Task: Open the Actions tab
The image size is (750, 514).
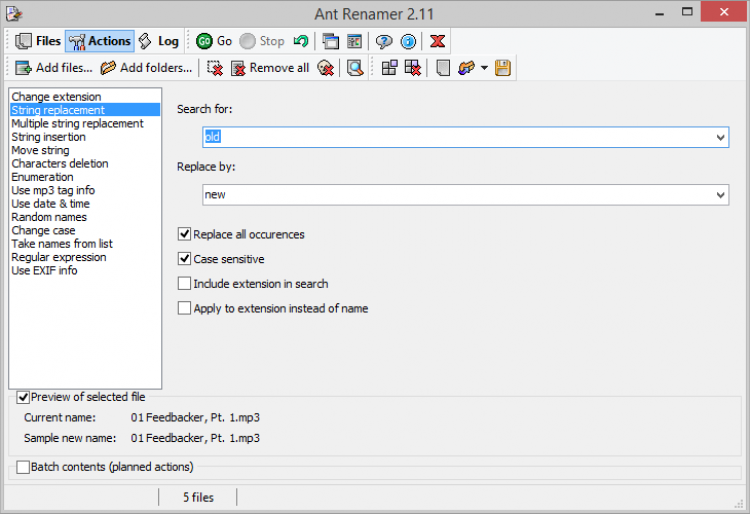Action: click(x=100, y=41)
